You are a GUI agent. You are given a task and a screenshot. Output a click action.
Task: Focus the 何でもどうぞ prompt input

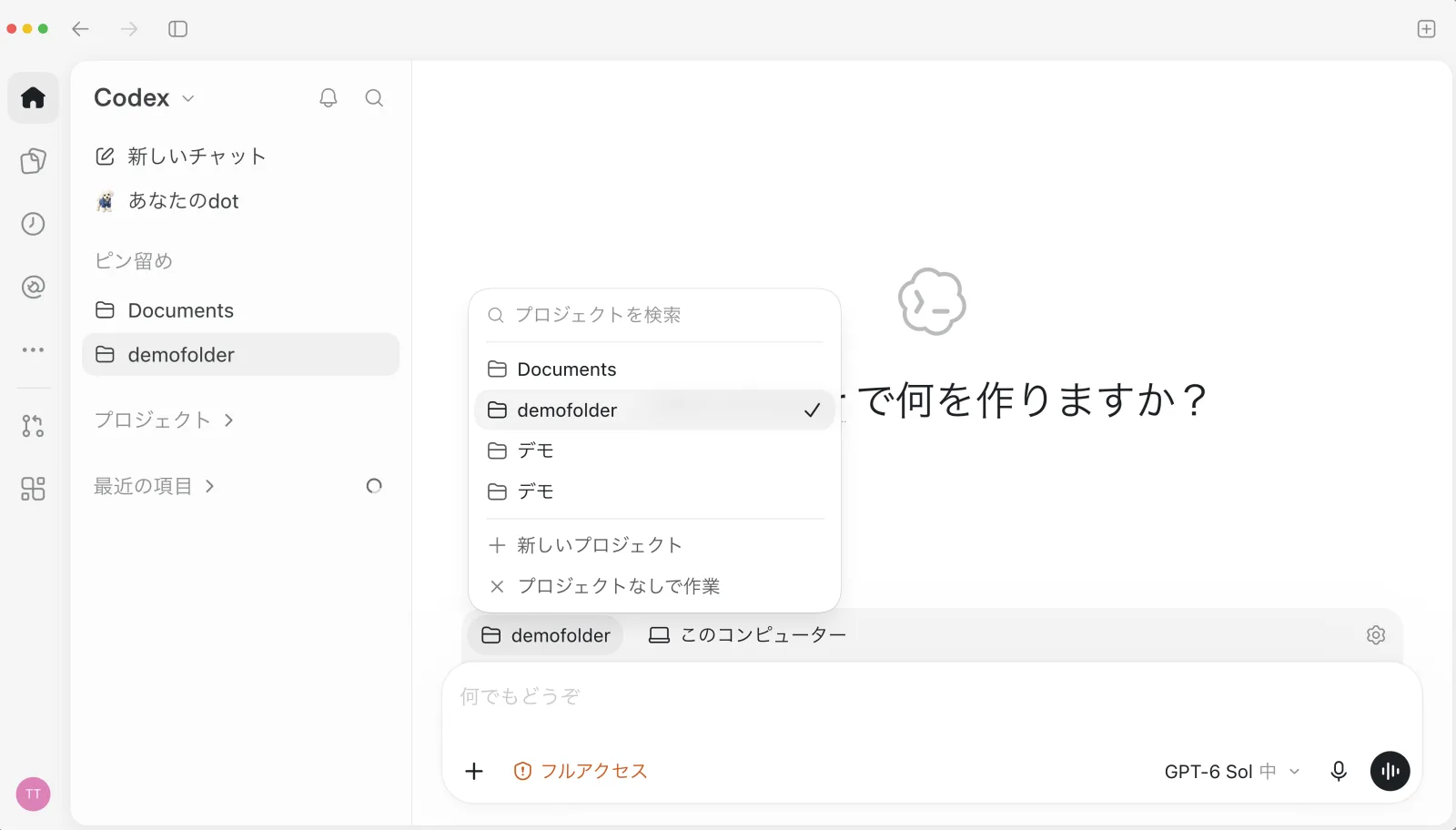coord(931,699)
